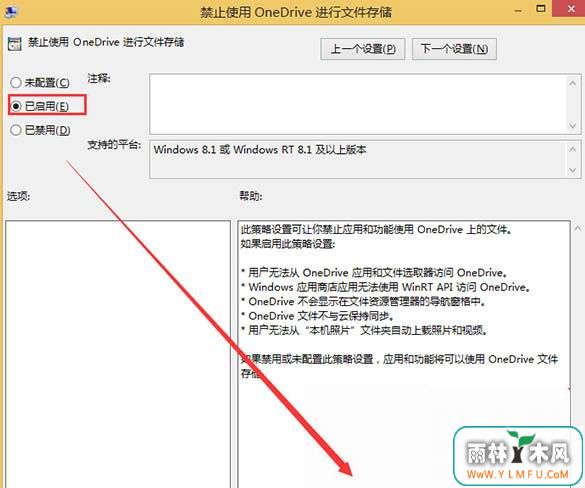Image resolution: width=585 pixels, height=488 pixels.
Task: Click supported platform box scroll down arrow
Action: pos(573,170)
